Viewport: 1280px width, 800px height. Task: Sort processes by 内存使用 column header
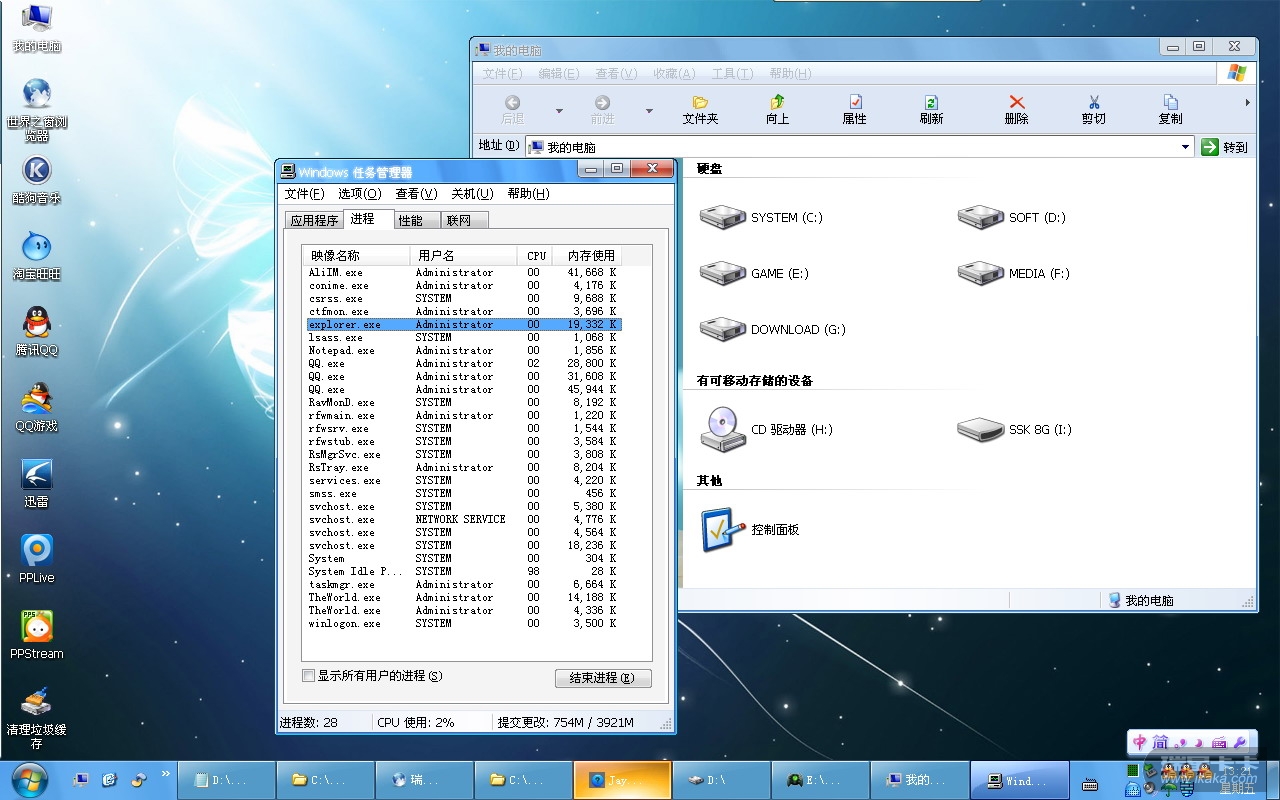pyautogui.click(x=591, y=255)
